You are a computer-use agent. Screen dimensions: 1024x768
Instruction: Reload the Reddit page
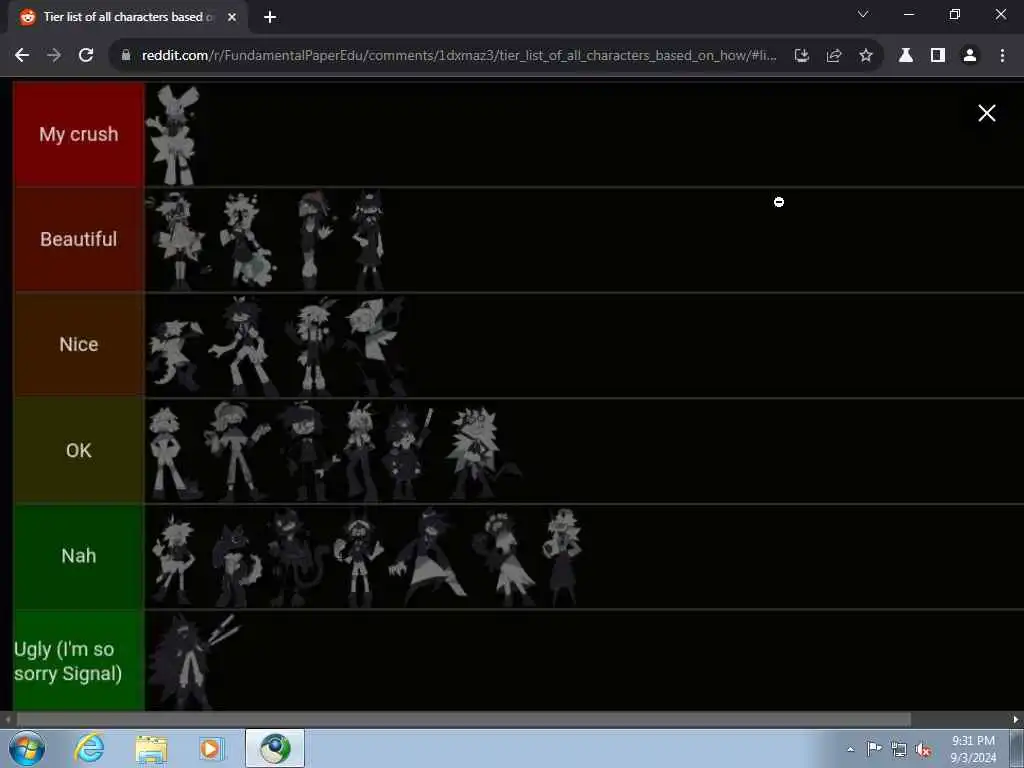coord(86,56)
